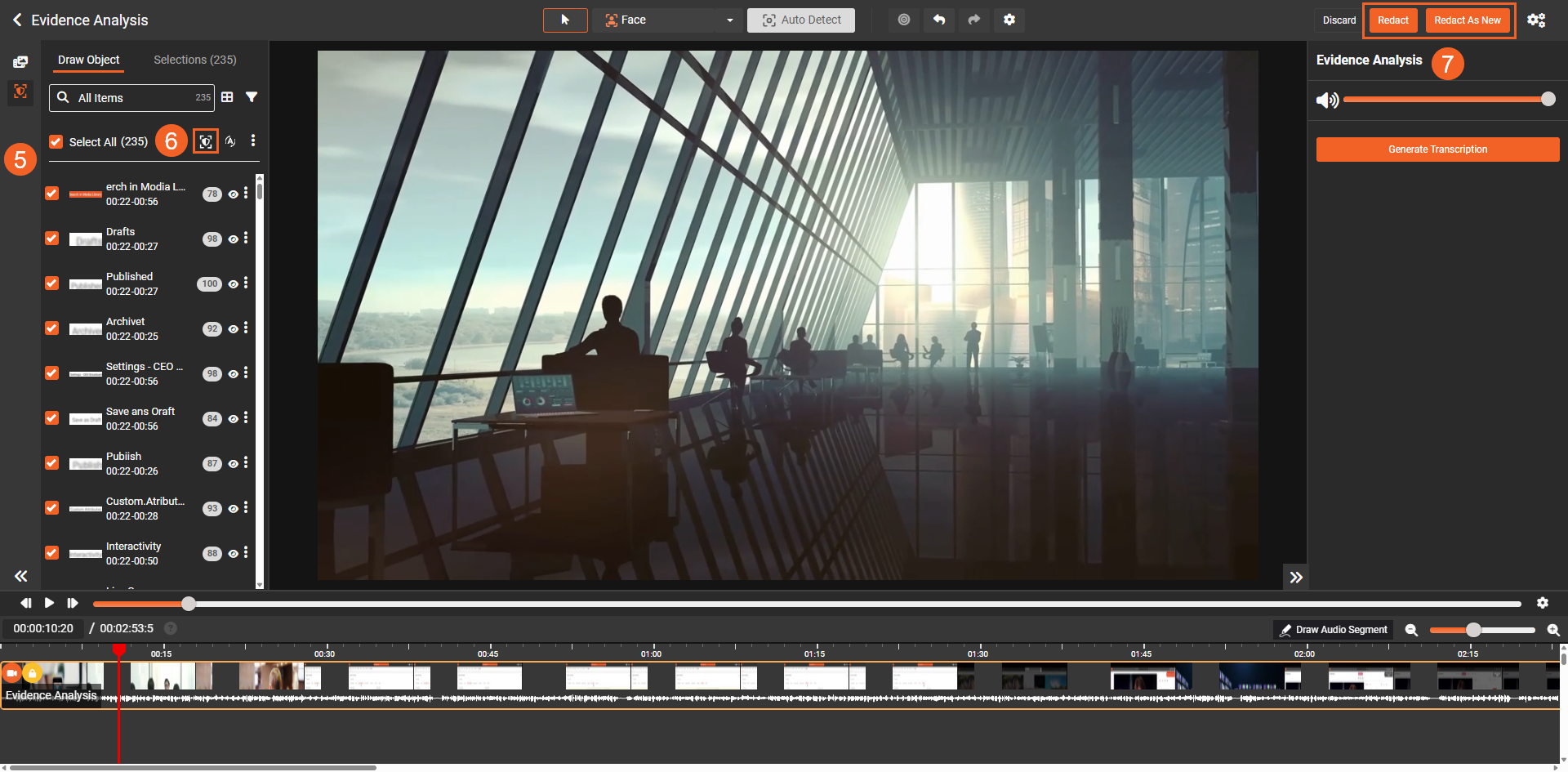This screenshot has width=1568, height=772.
Task: Open the gear settings in the top toolbar
Action: pyautogui.click(x=1009, y=20)
